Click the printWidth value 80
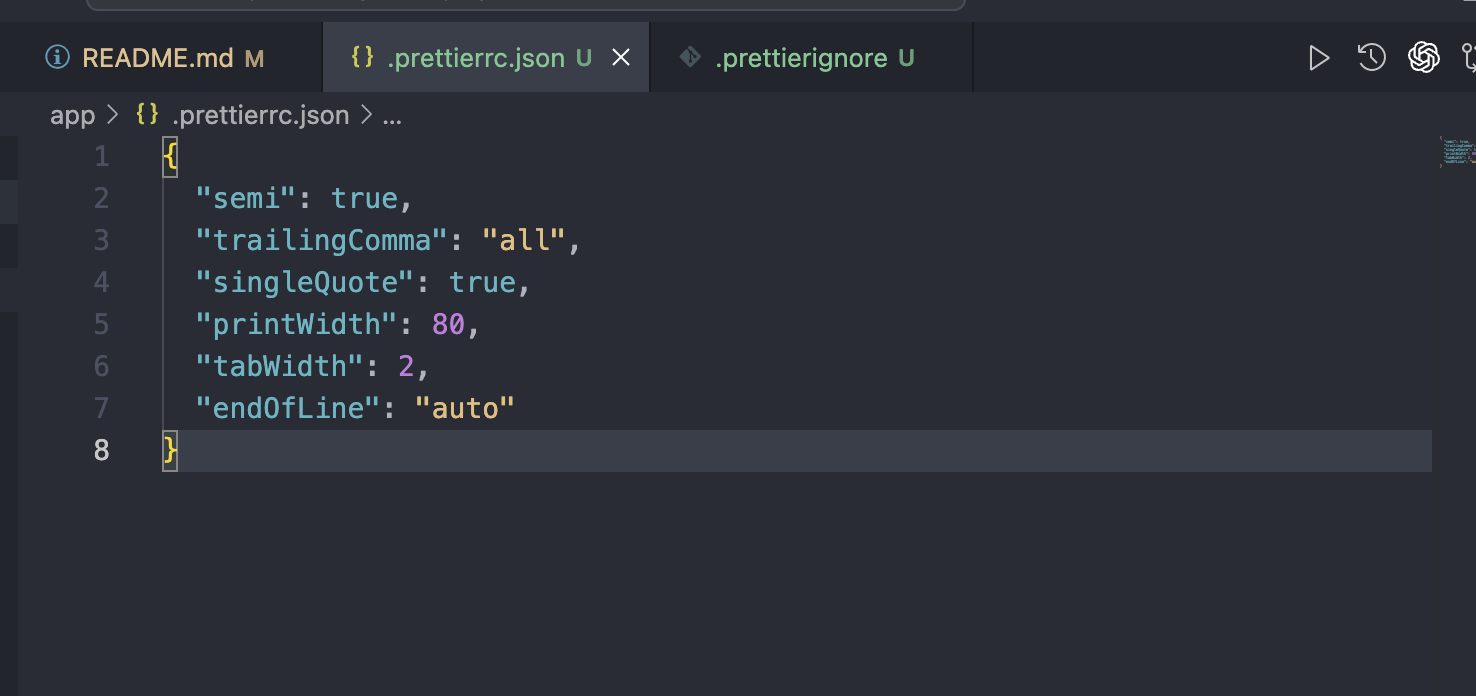Image resolution: width=1476 pixels, height=696 pixels. tap(448, 324)
